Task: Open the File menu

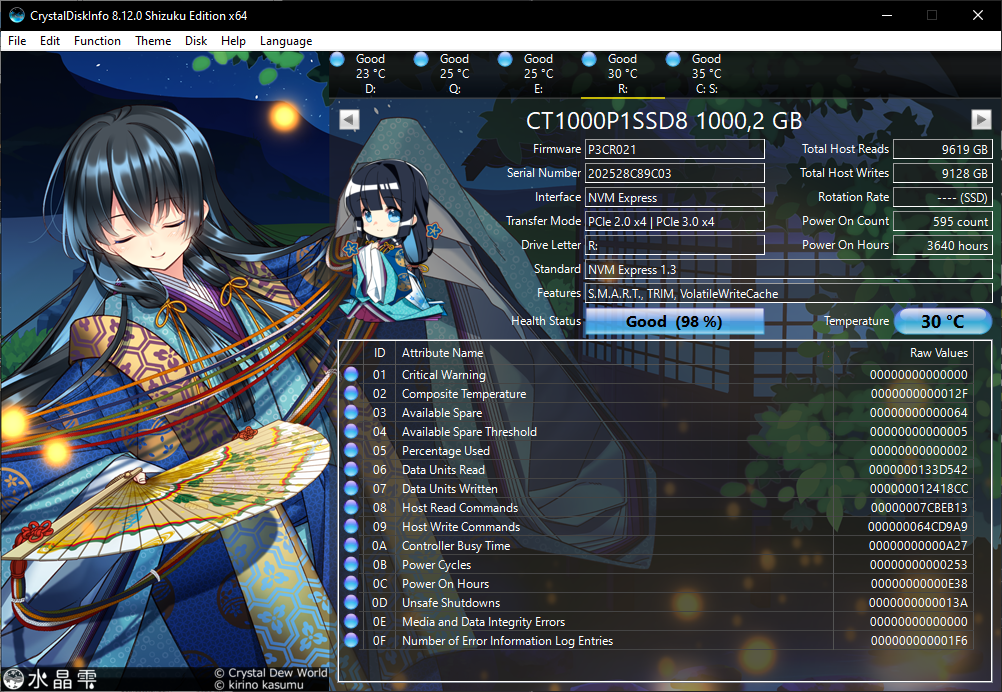Action: tap(17, 41)
